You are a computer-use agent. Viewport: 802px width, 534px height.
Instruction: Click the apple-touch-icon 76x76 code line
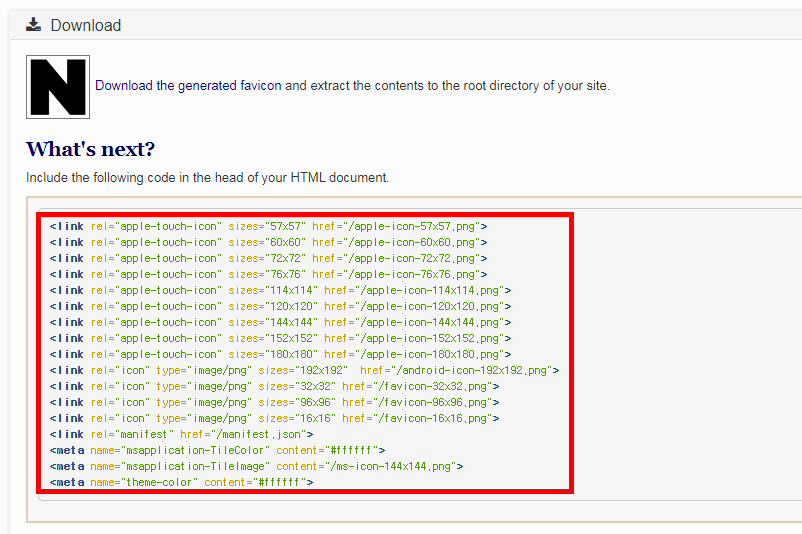pyautogui.click(x=269, y=274)
